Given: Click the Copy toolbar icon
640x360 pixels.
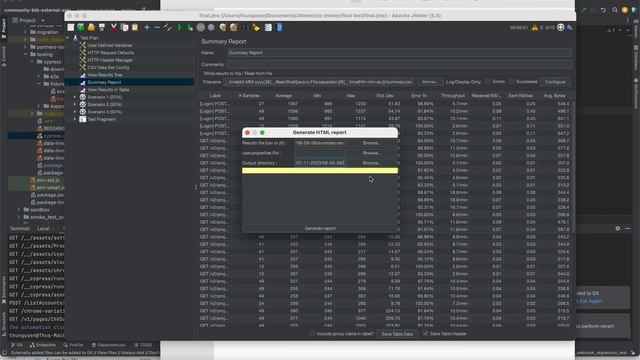Looking at the screenshot, I should pos(124,27).
